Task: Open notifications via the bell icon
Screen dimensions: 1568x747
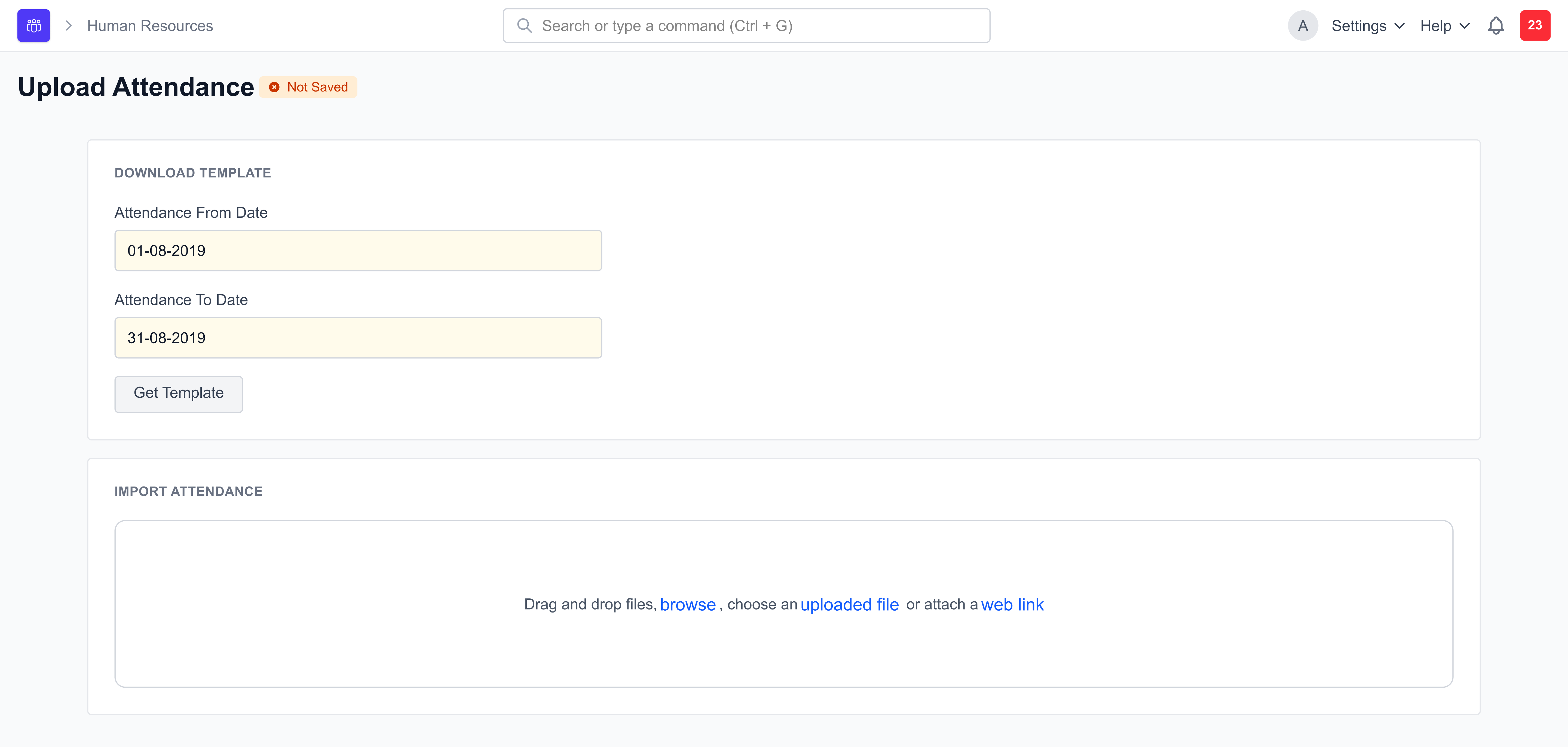Action: pos(1496,26)
